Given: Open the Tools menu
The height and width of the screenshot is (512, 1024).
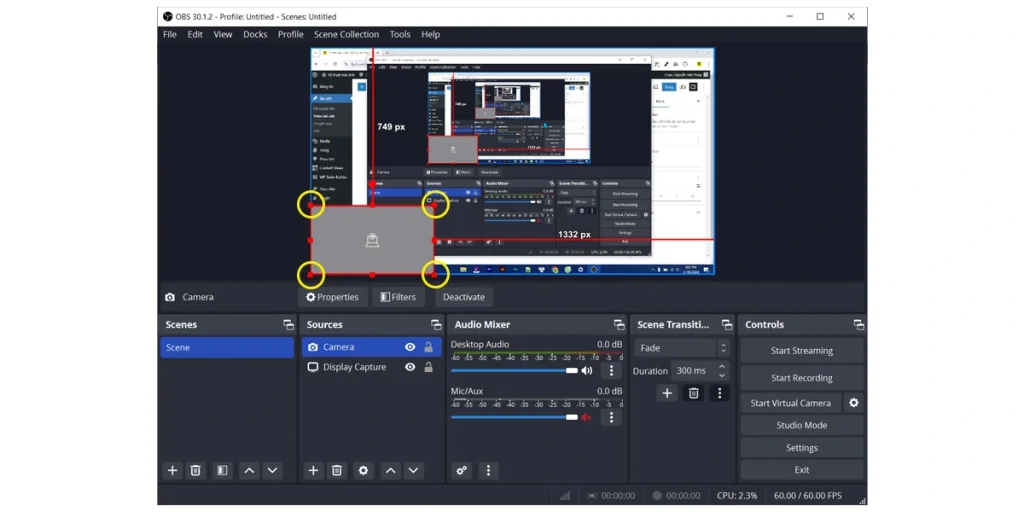Looking at the screenshot, I should pyautogui.click(x=400, y=35).
